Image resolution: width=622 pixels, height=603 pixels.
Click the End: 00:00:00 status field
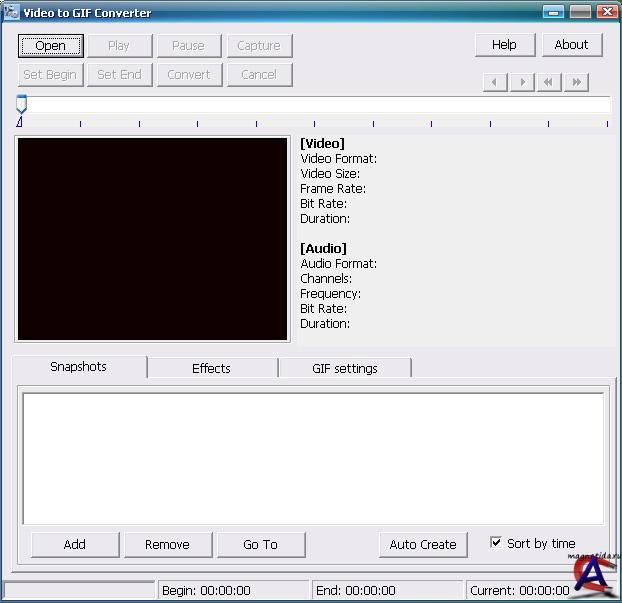387,590
